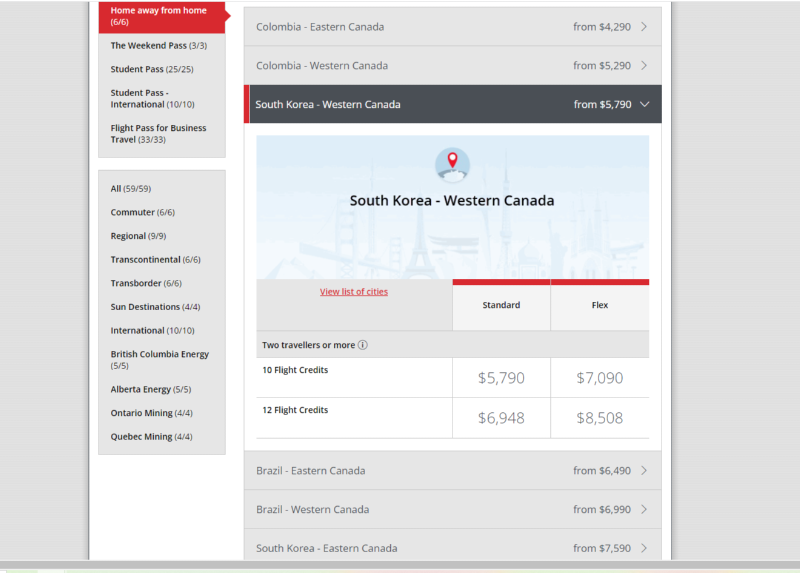Collapse the South Korea - Western Canada section
800x573 pixels.
coord(644,104)
